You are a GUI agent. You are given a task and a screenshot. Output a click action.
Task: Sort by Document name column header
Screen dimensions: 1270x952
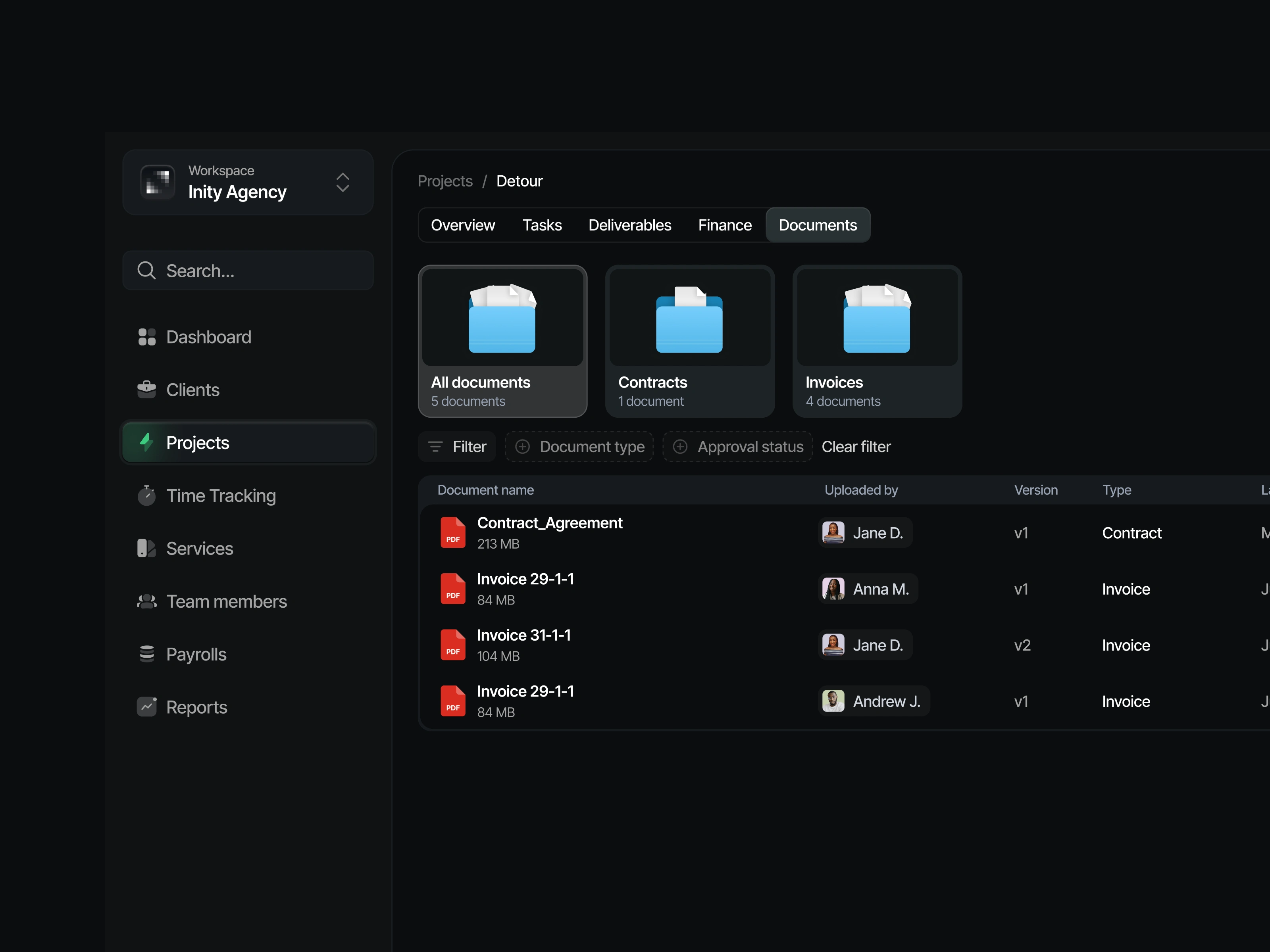485,489
